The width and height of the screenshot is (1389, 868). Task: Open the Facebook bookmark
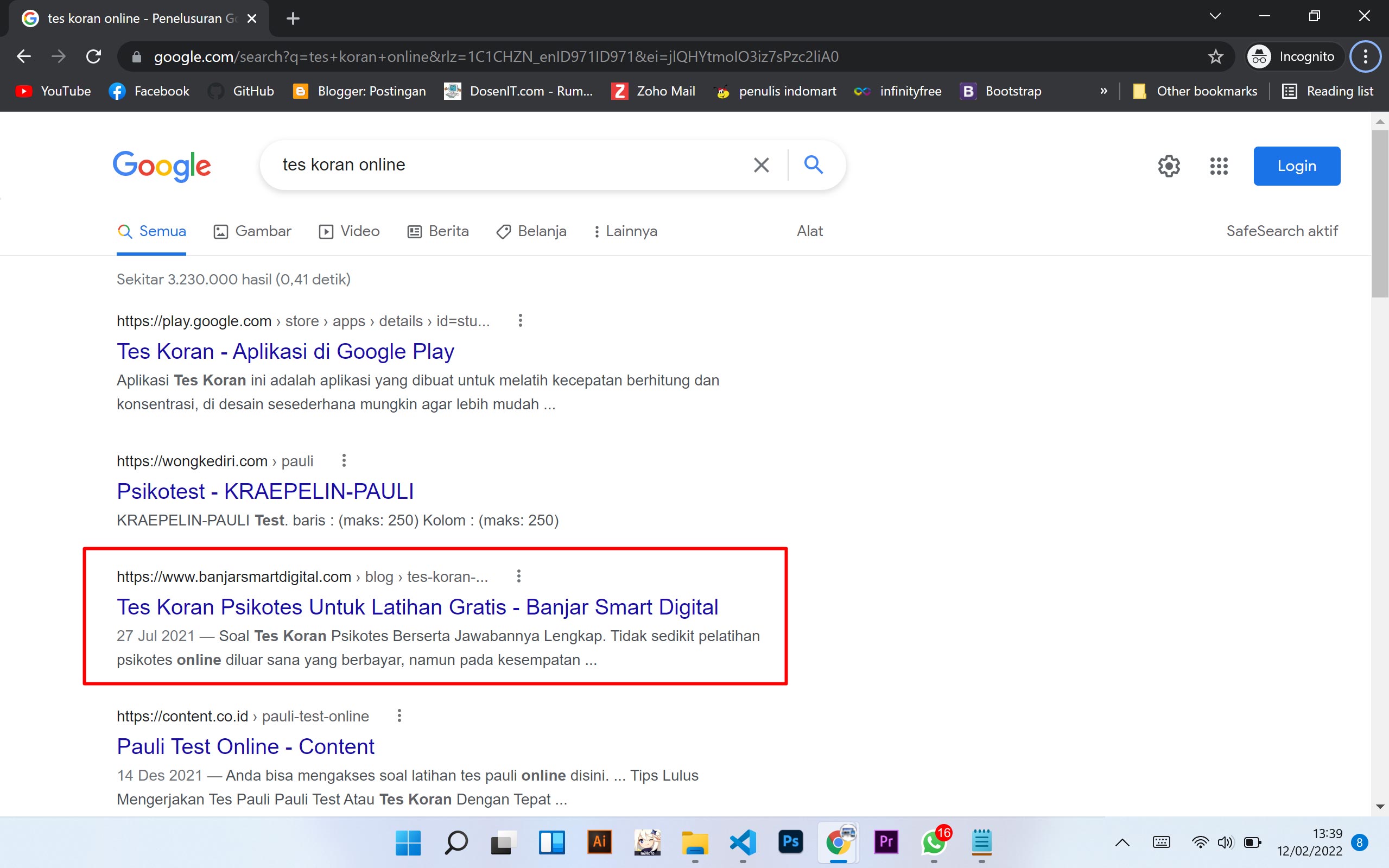click(x=149, y=91)
